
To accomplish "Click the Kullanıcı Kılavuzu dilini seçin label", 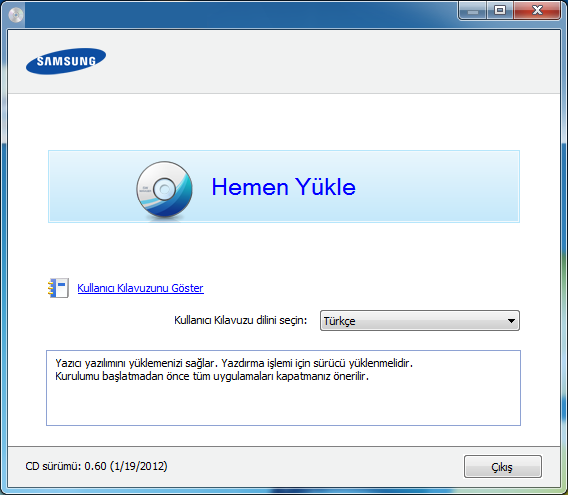I will pos(241,320).
